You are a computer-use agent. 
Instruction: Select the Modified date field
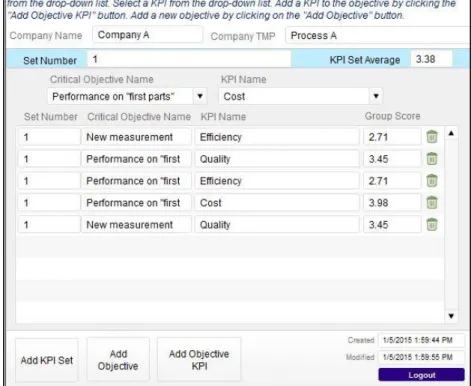(421, 357)
